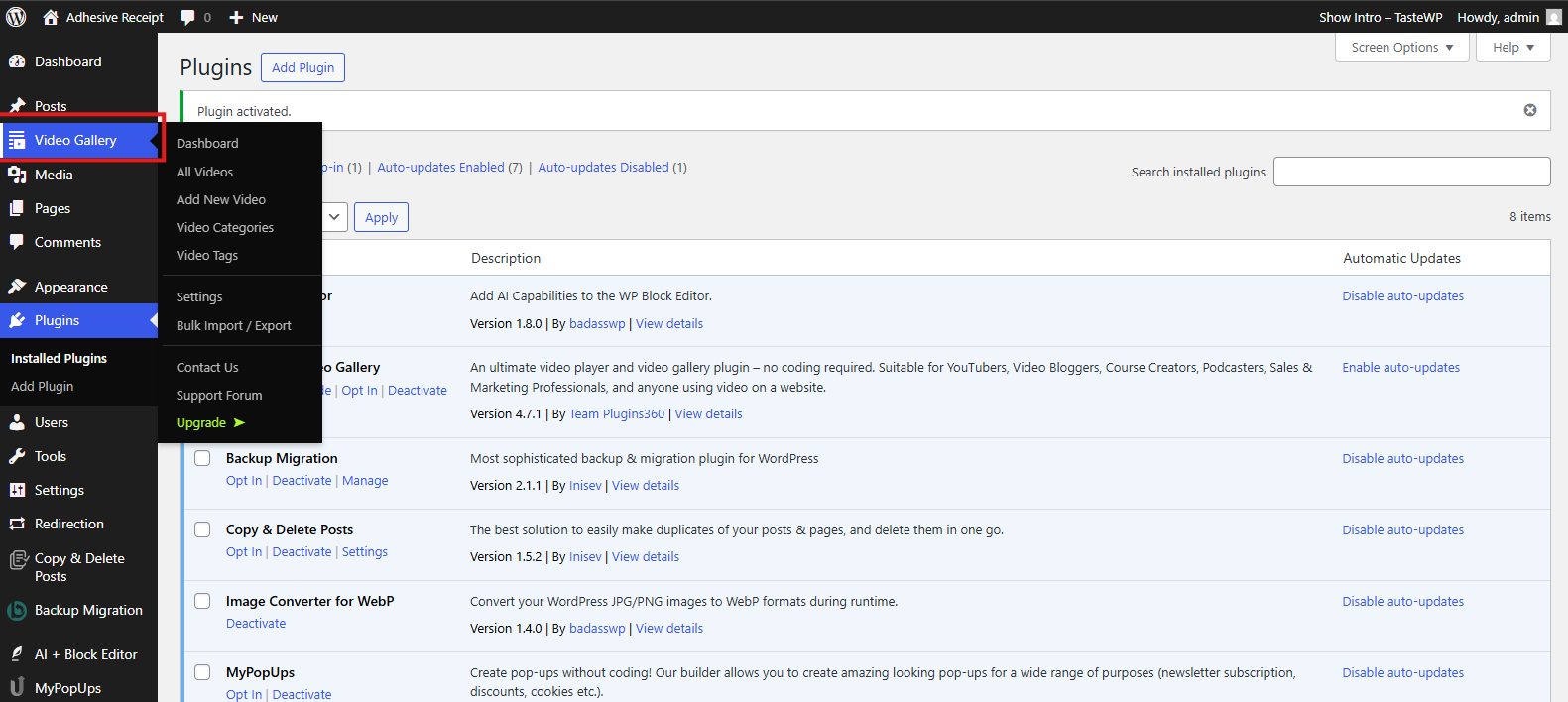Select Add New Video from submenu
The height and width of the screenshot is (702, 1568).
[221, 199]
